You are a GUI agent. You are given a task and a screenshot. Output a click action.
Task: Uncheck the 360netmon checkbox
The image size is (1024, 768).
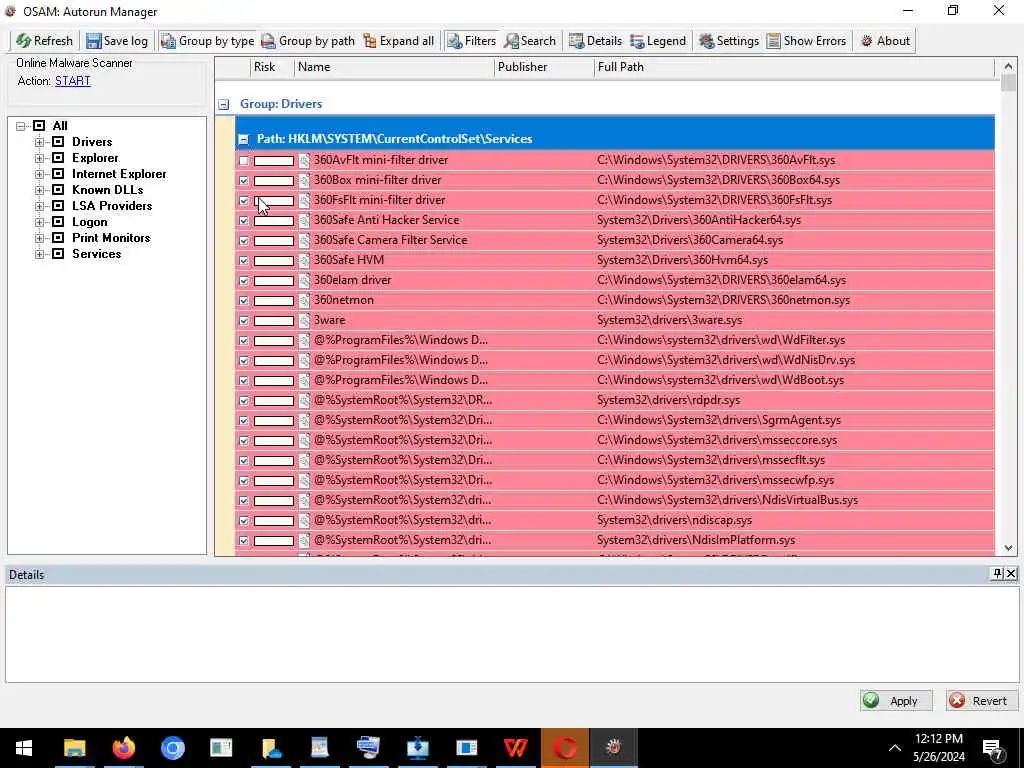[244, 300]
